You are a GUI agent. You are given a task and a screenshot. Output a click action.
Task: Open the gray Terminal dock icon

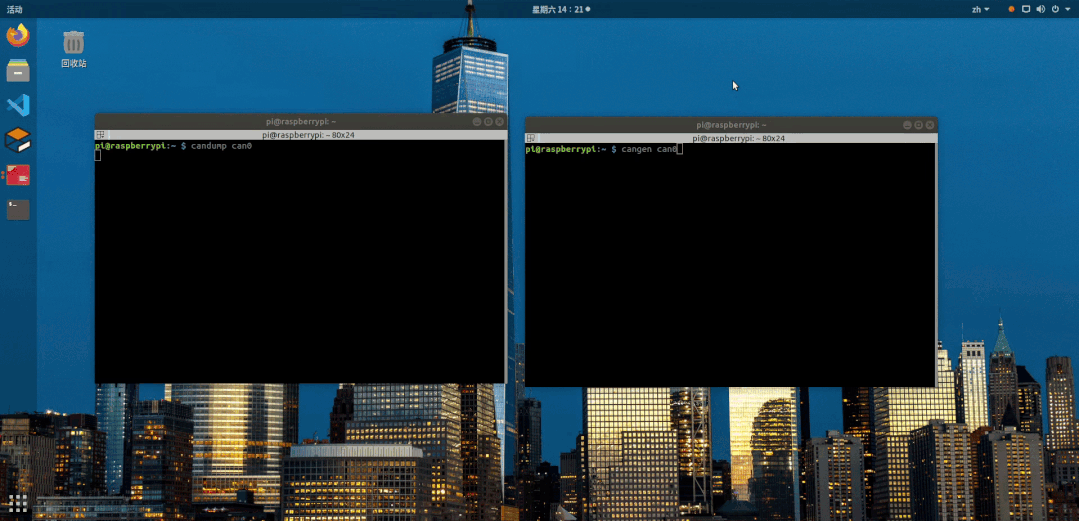pos(18,209)
